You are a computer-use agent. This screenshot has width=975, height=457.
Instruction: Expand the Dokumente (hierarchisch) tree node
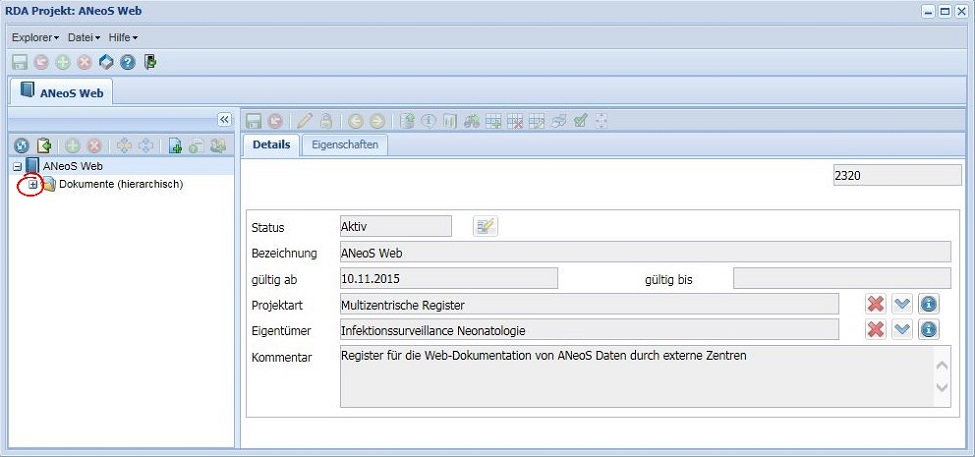tap(33, 184)
